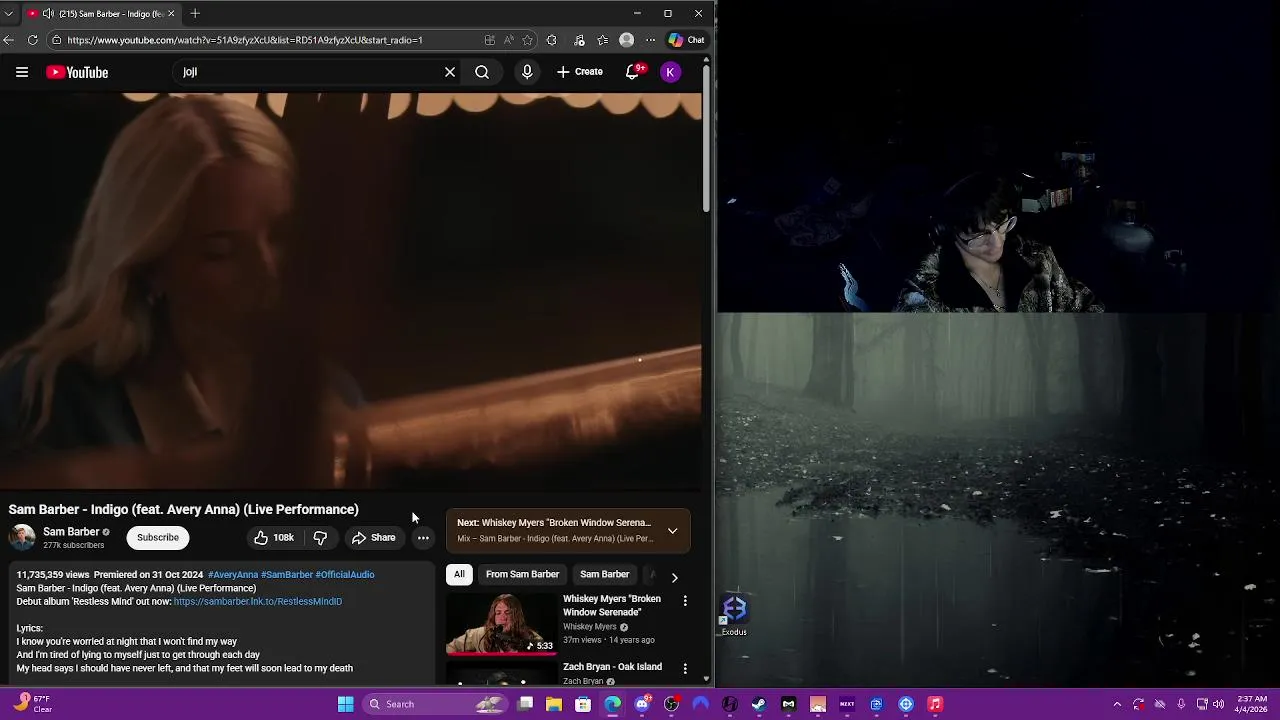Open options for Zach Bryan video
Screen dimensions: 1280x720
click(x=685, y=668)
